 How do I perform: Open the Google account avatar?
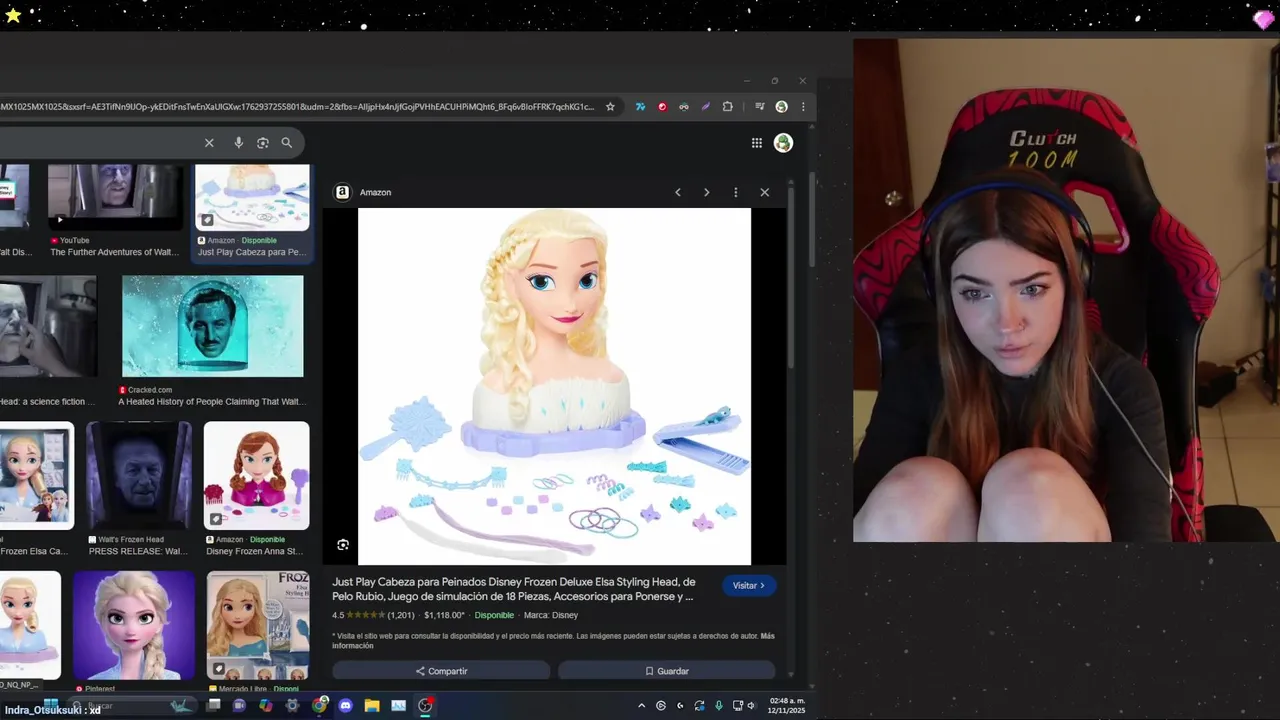pos(783,143)
